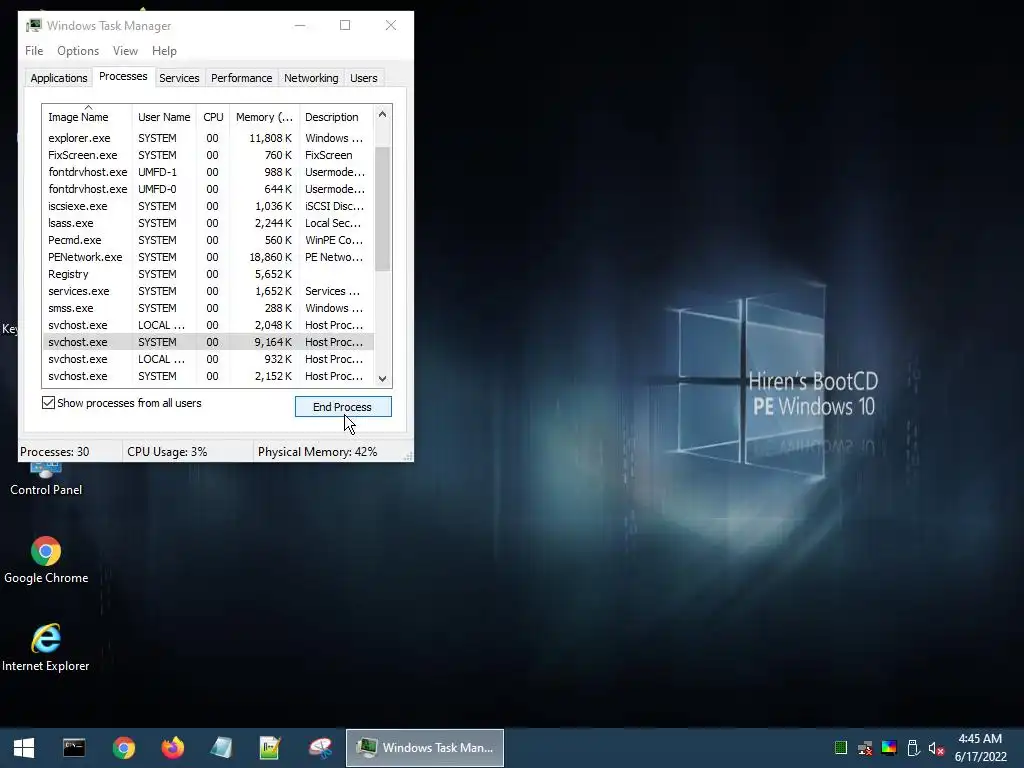Click the Internet Explorer desktop shortcut

(x=46, y=648)
